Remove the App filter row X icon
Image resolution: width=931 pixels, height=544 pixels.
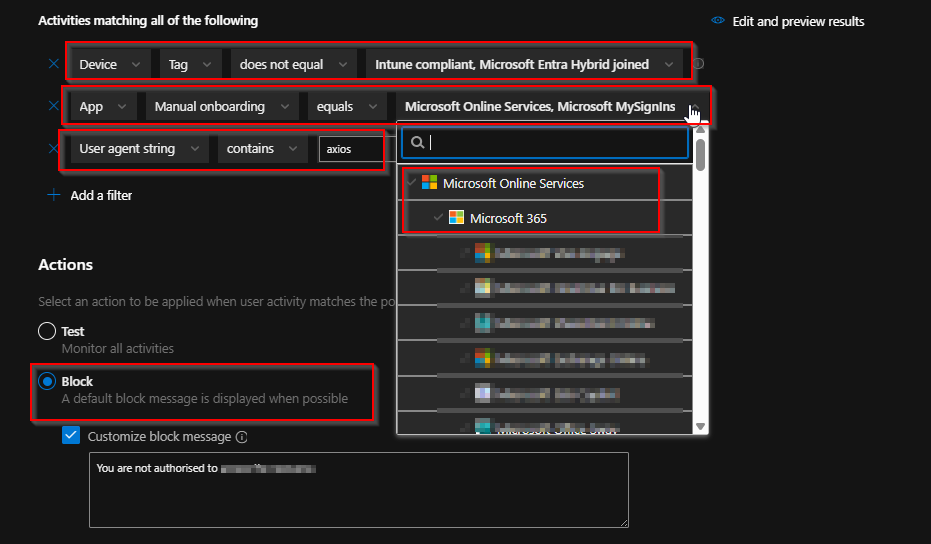54,107
